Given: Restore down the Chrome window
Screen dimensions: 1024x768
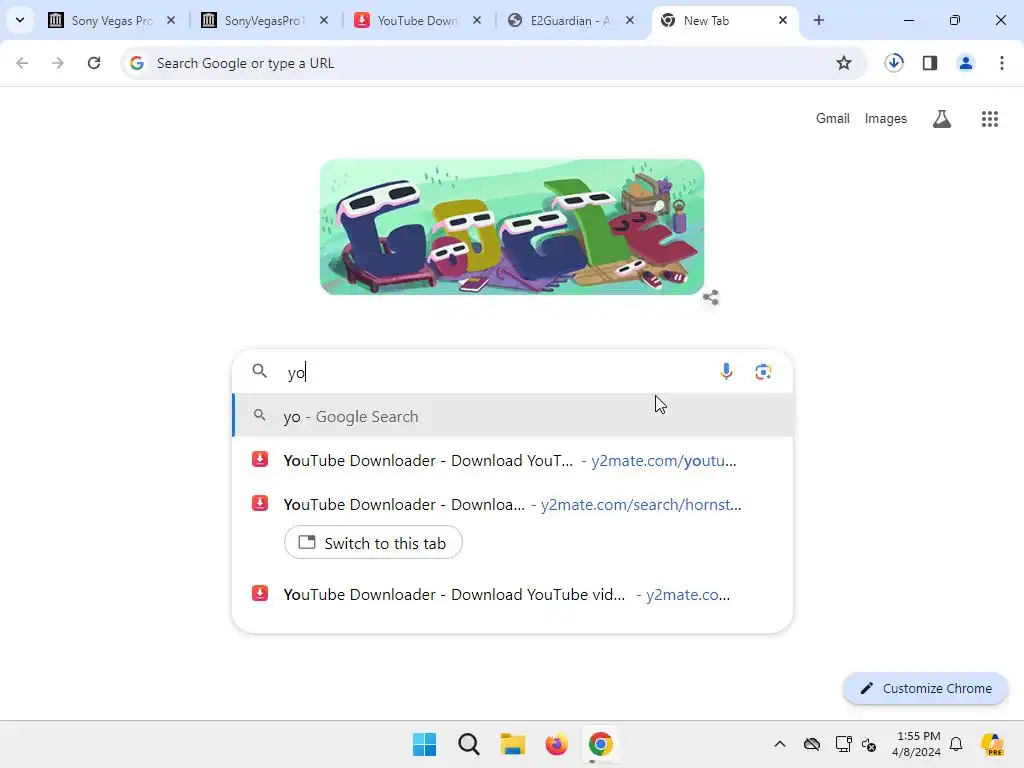Looking at the screenshot, I should tap(955, 20).
